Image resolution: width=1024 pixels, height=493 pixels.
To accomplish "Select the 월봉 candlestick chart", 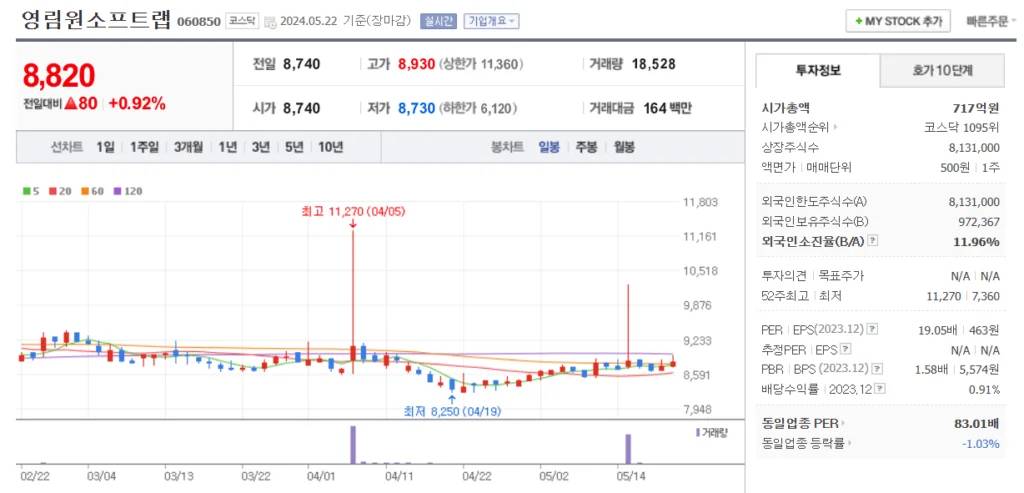I will tap(624, 147).
